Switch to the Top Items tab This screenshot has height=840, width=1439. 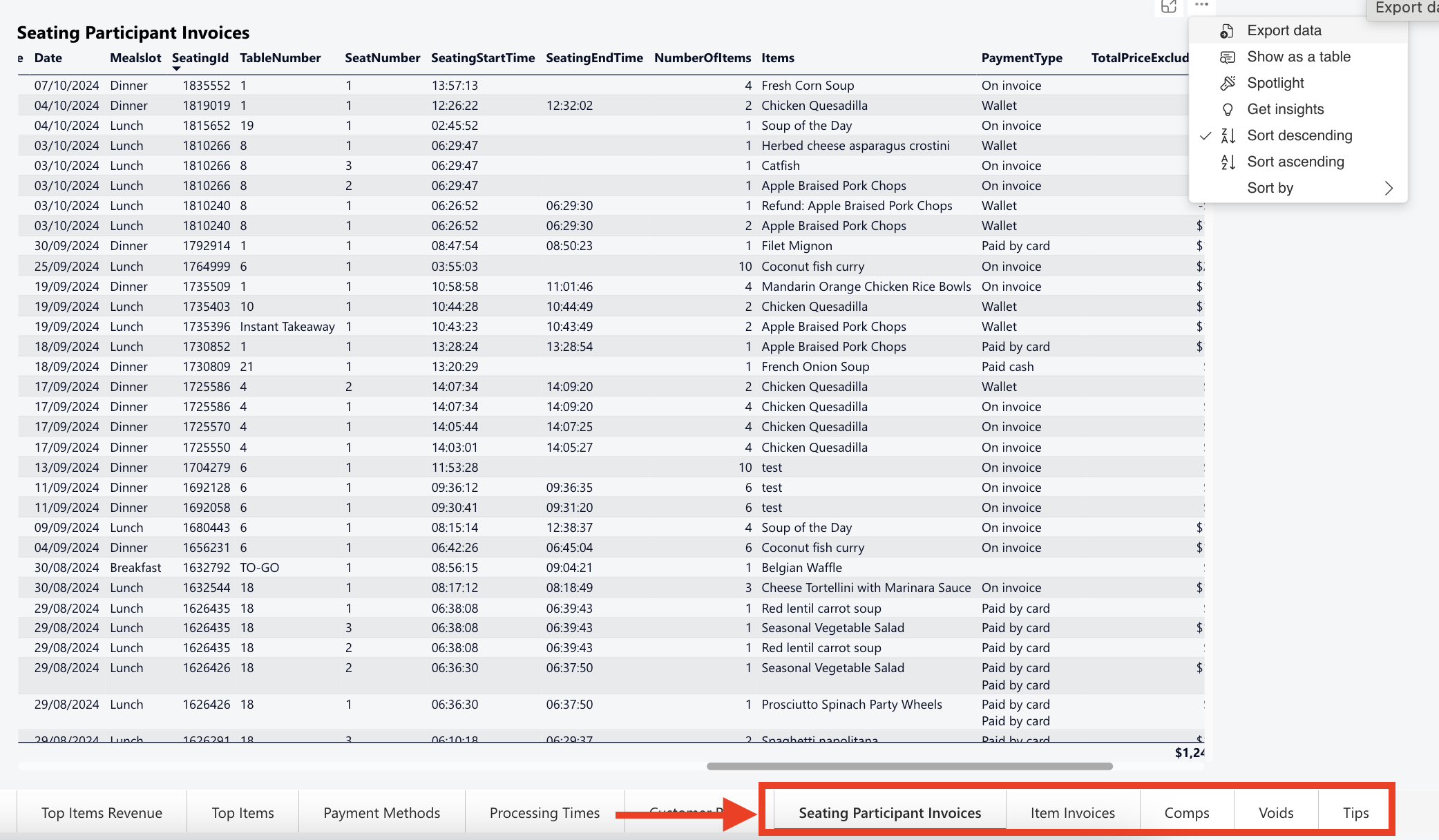point(242,813)
